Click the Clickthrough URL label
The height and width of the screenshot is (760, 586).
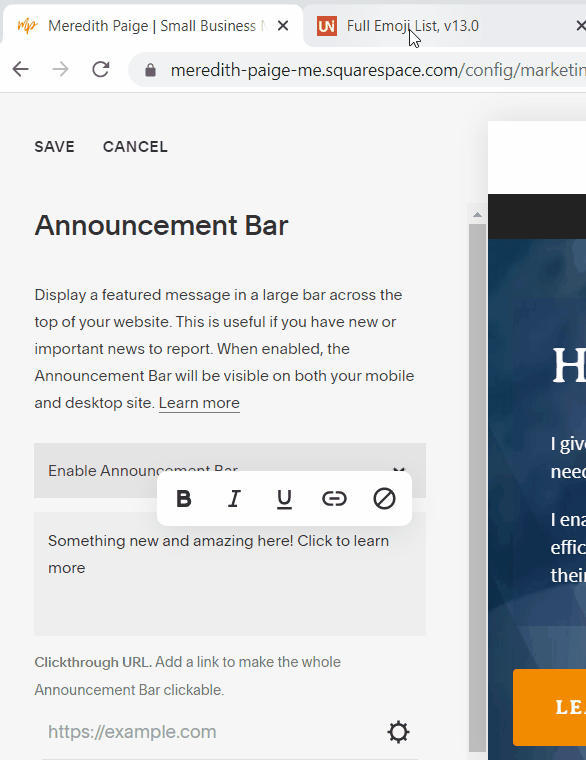point(93,662)
